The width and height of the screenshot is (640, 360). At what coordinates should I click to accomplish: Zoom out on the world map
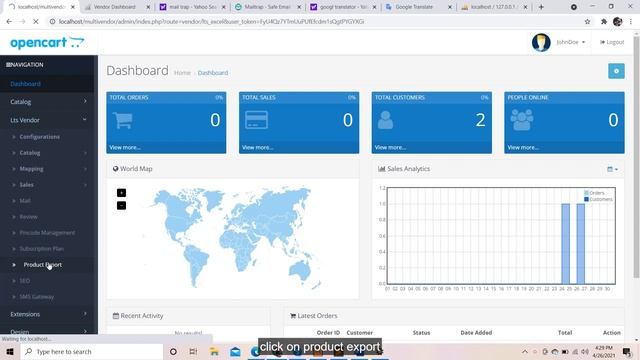[121, 205]
